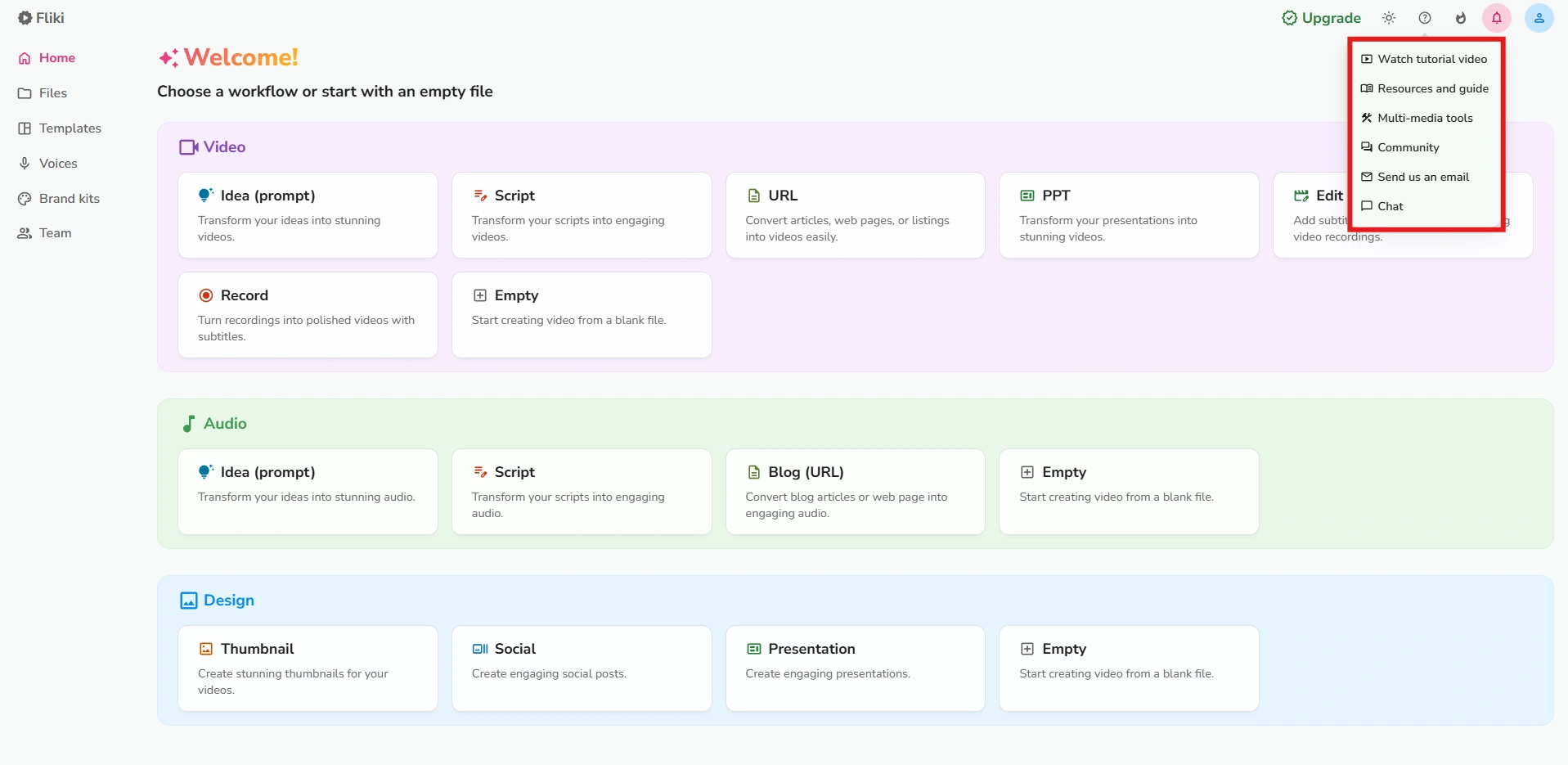Choose Audio Idea (prompt) workflow card
The width and height of the screenshot is (1568, 765).
pyautogui.click(x=308, y=492)
